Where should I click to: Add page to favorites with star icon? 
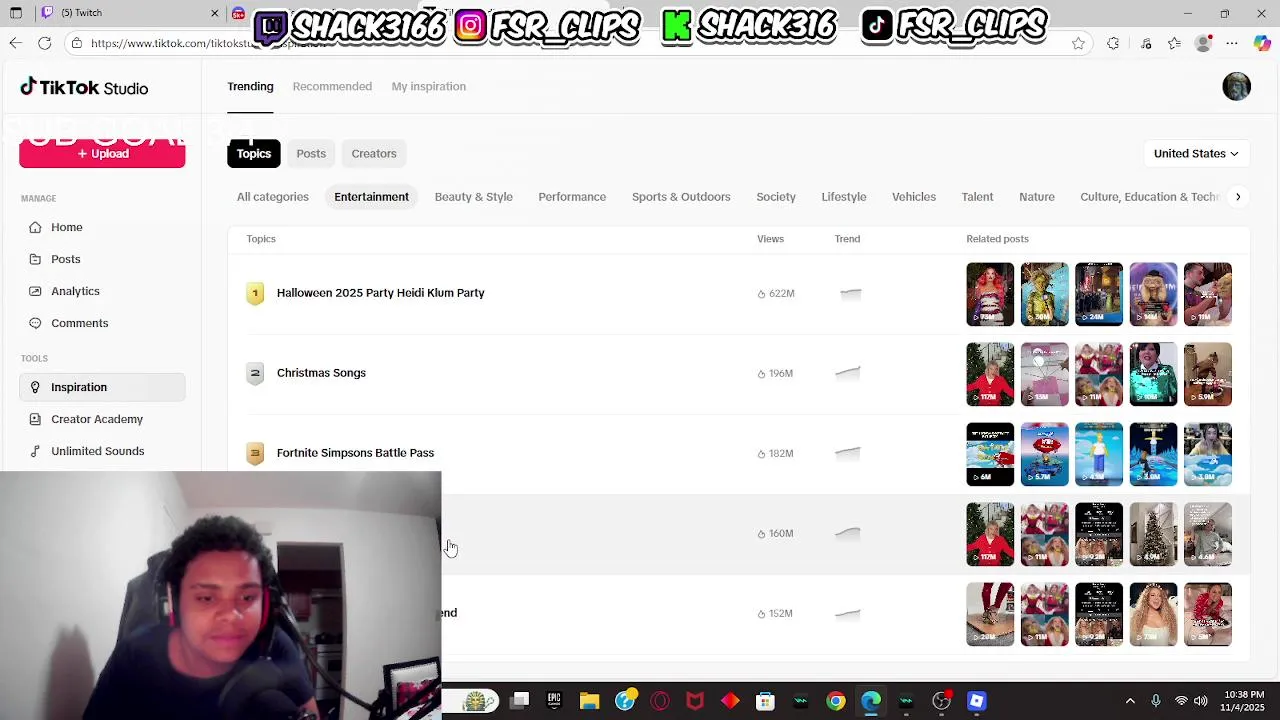[1078, 43]
